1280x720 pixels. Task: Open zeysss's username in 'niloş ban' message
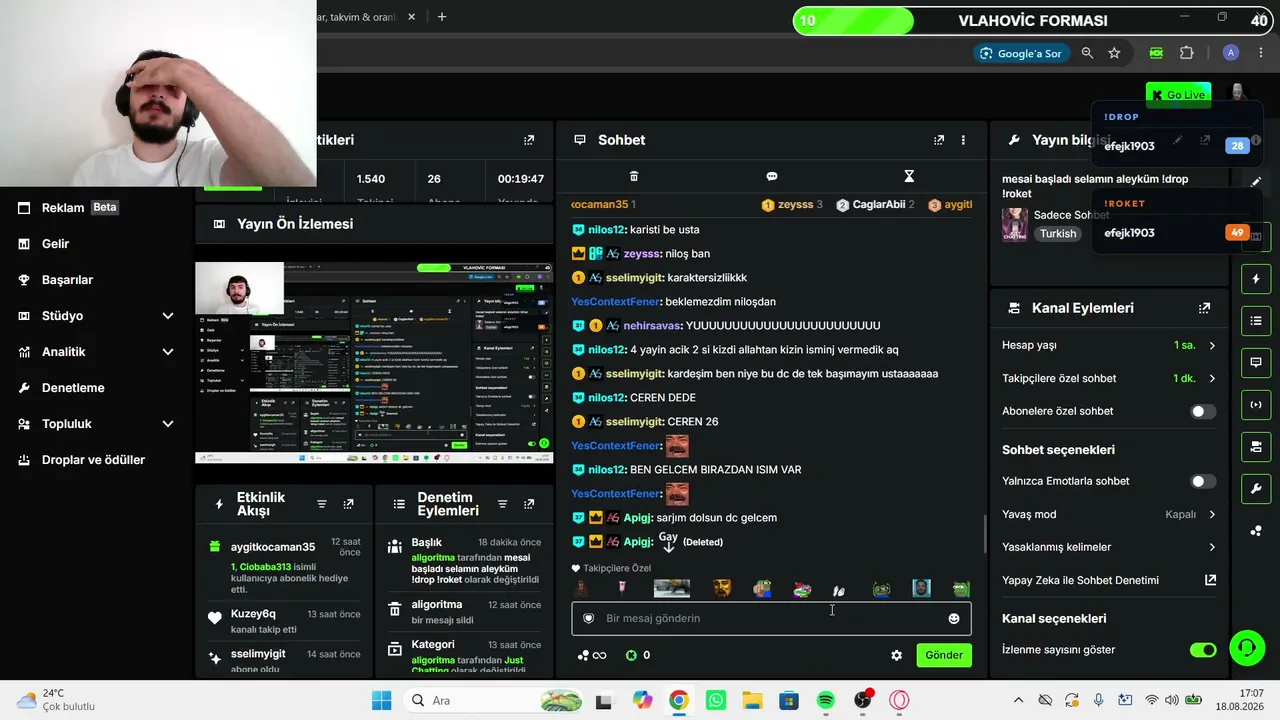pos(642,254)
